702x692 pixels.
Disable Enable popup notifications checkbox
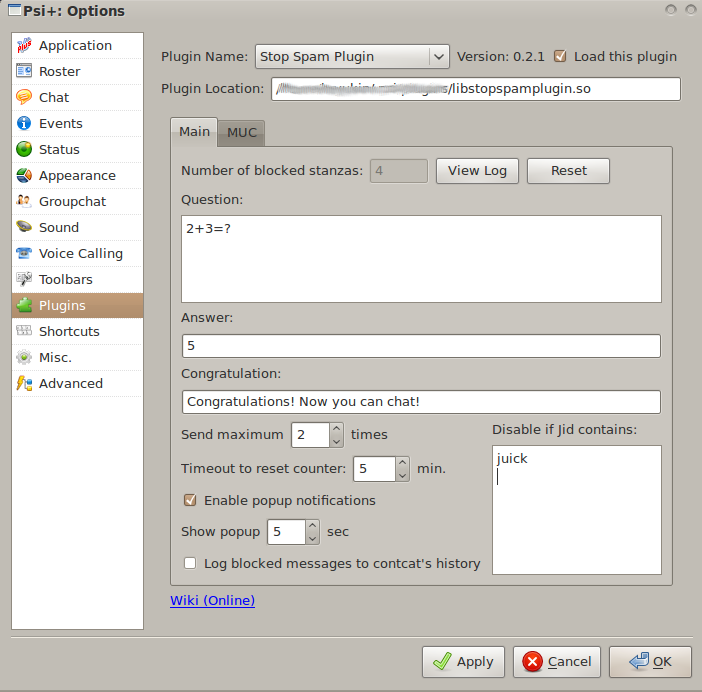[190, 500]
